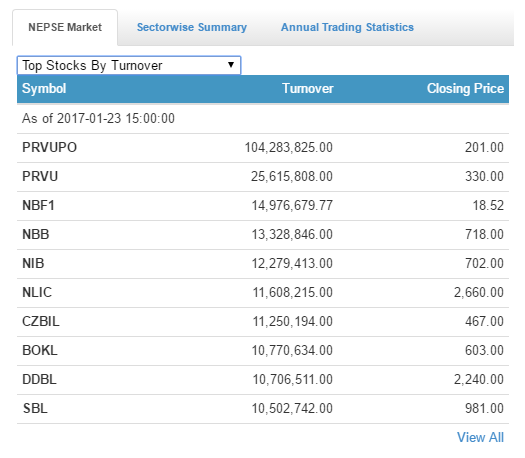Click the Closing Price column header
The height and width of the screenshot is (458, 525).
pos(465,89)
